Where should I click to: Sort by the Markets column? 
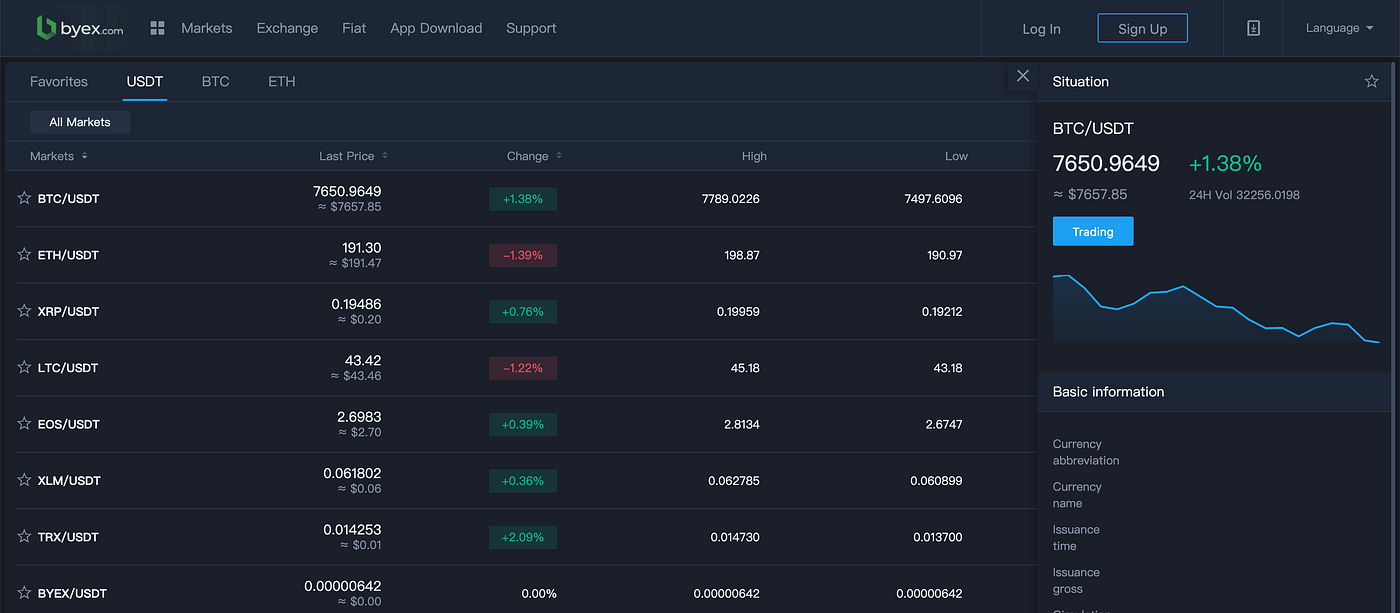59,156
